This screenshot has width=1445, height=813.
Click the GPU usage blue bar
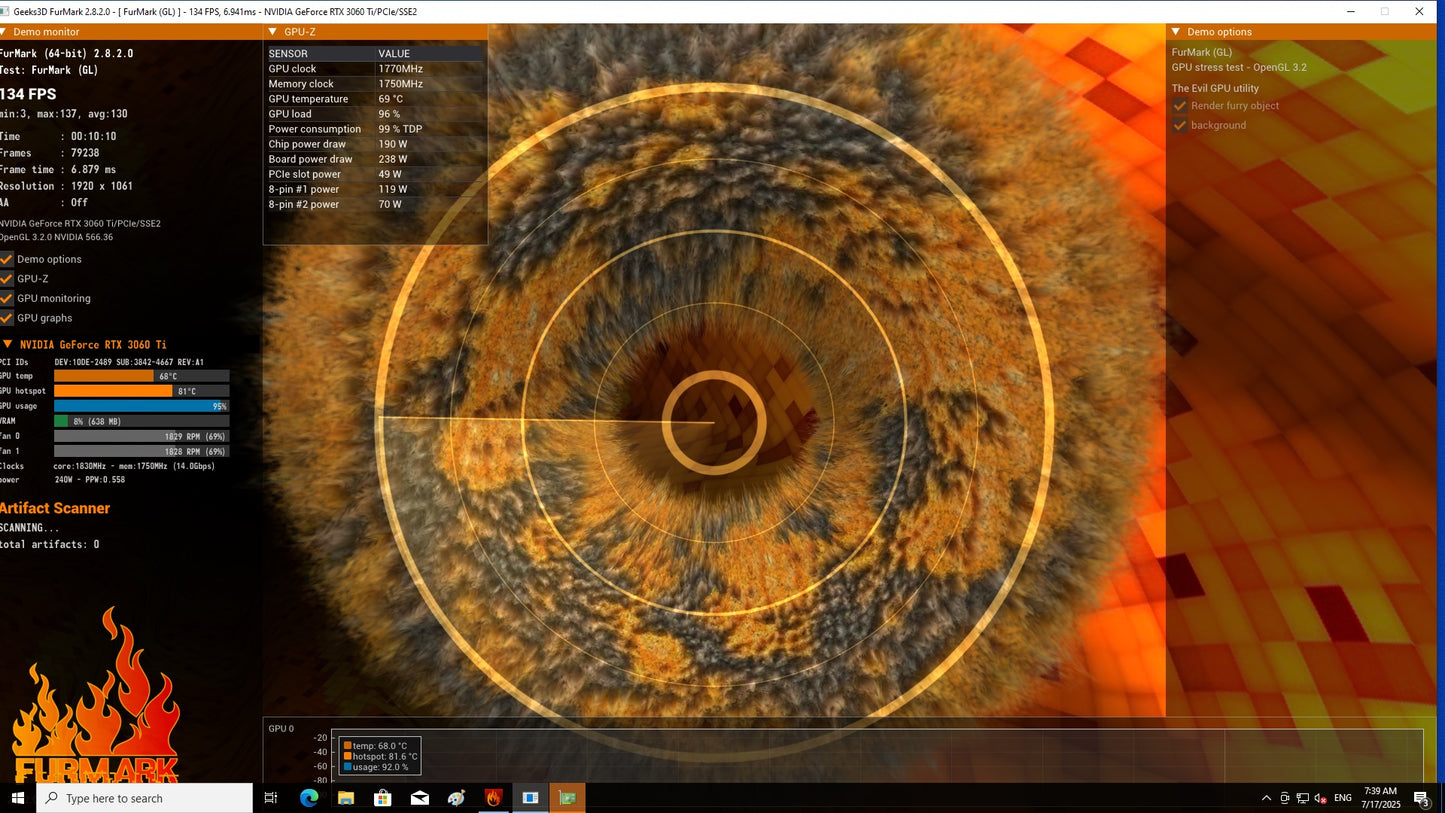[141, 406]
